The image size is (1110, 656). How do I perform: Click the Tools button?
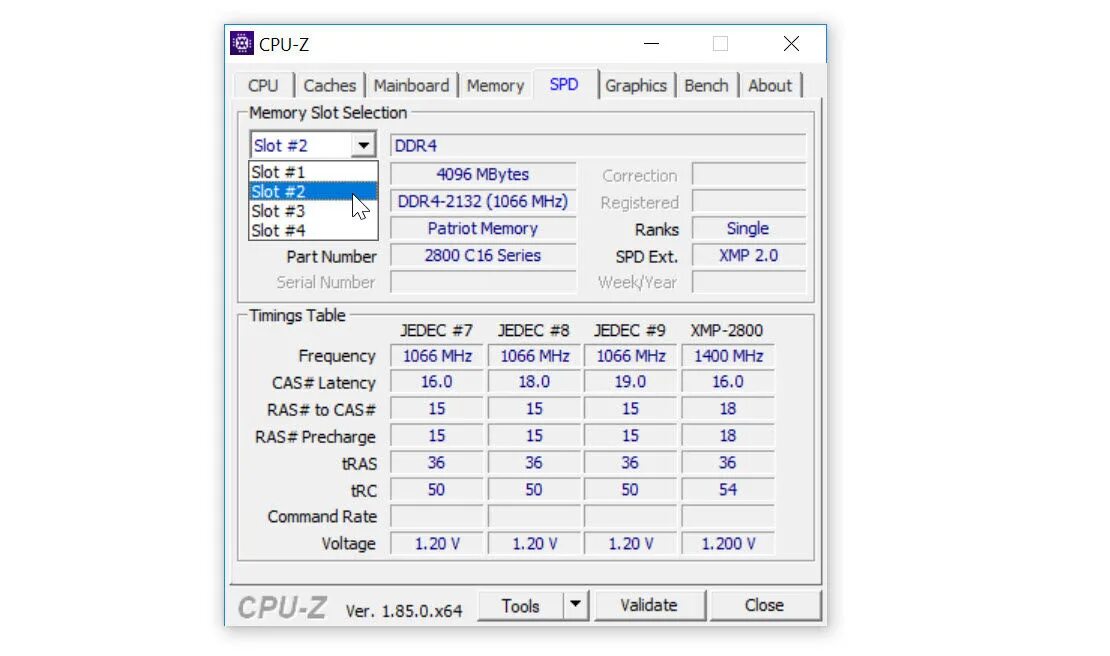[x=520, y=606]
